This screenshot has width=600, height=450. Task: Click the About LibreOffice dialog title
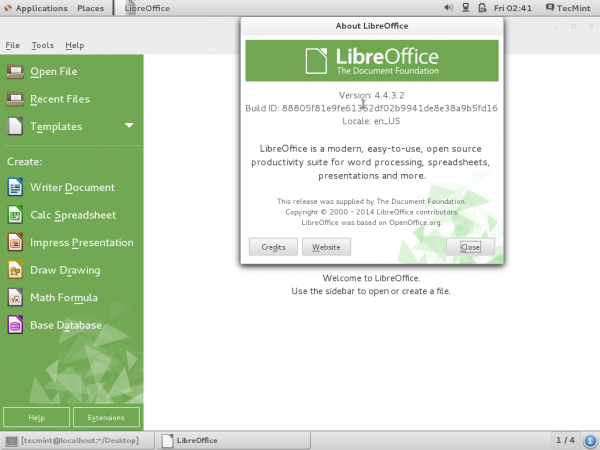pyautogui.click(x=372, y=26)
